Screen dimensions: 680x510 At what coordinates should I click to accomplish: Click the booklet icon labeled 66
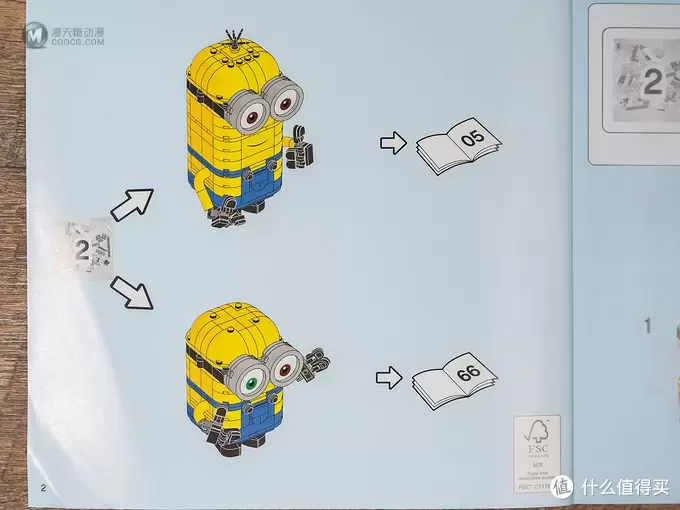[454, 380]
